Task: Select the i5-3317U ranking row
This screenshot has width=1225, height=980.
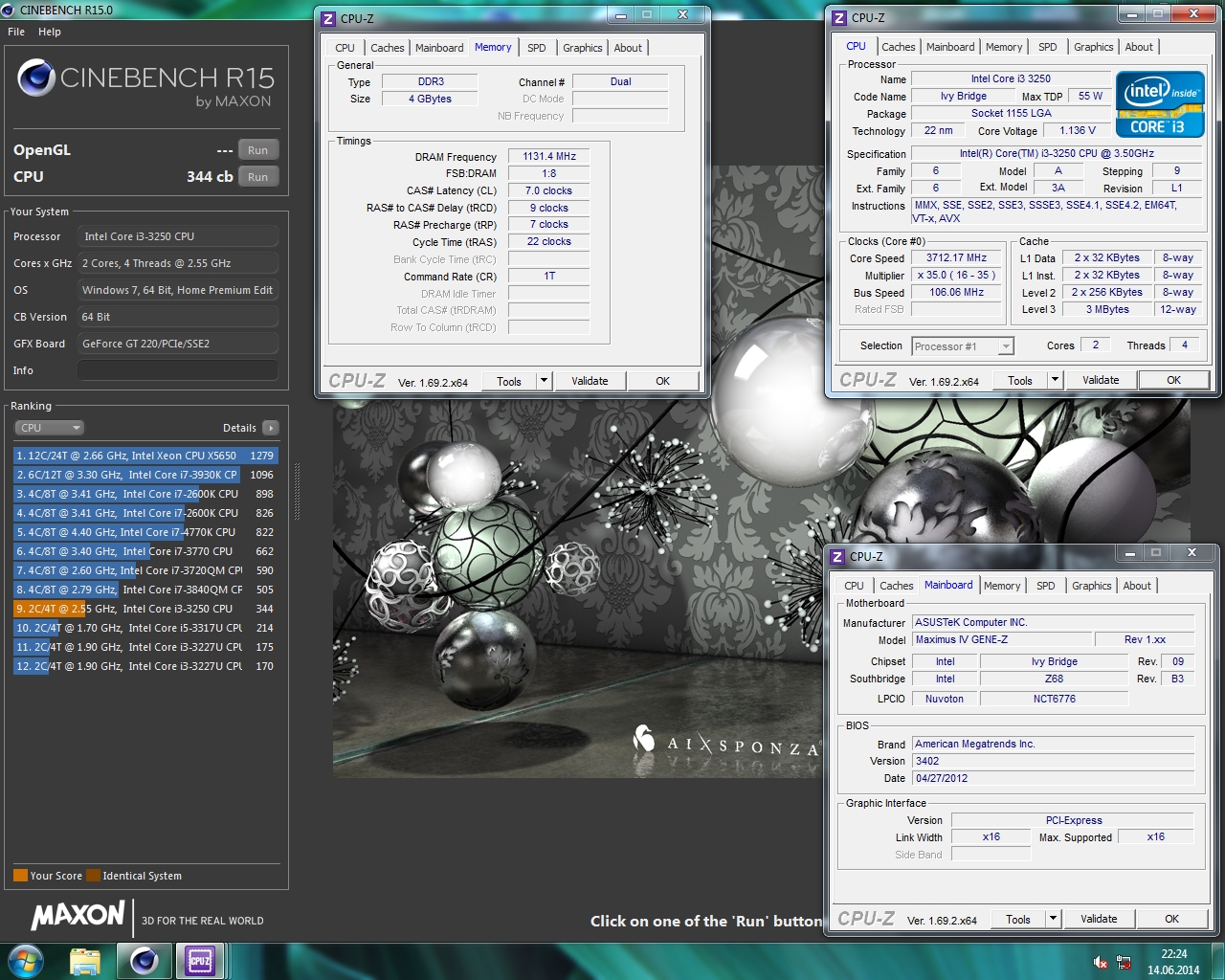Action: [x=145, y=628]
